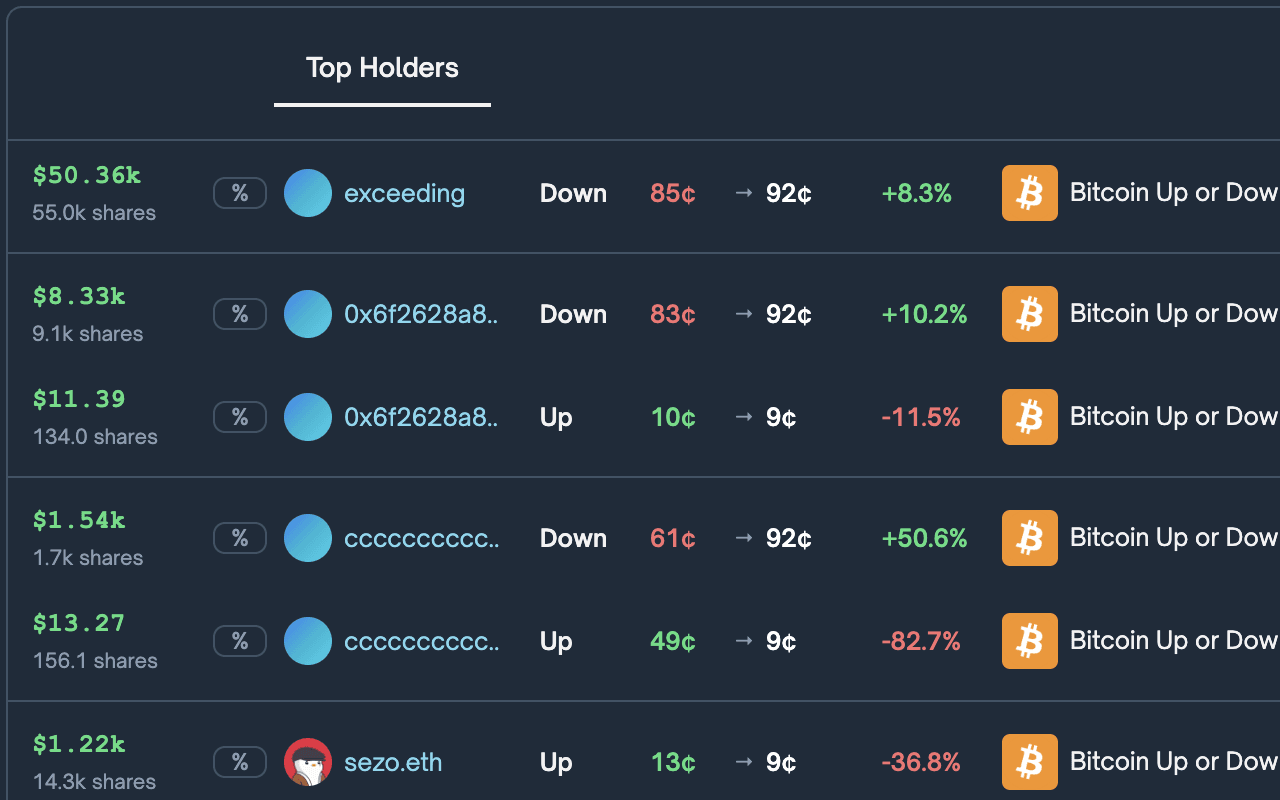Click the Bitcoin icon beside sezo.eth's row
Viewport: 1280px width, 800px height.
pos(1029,761)
